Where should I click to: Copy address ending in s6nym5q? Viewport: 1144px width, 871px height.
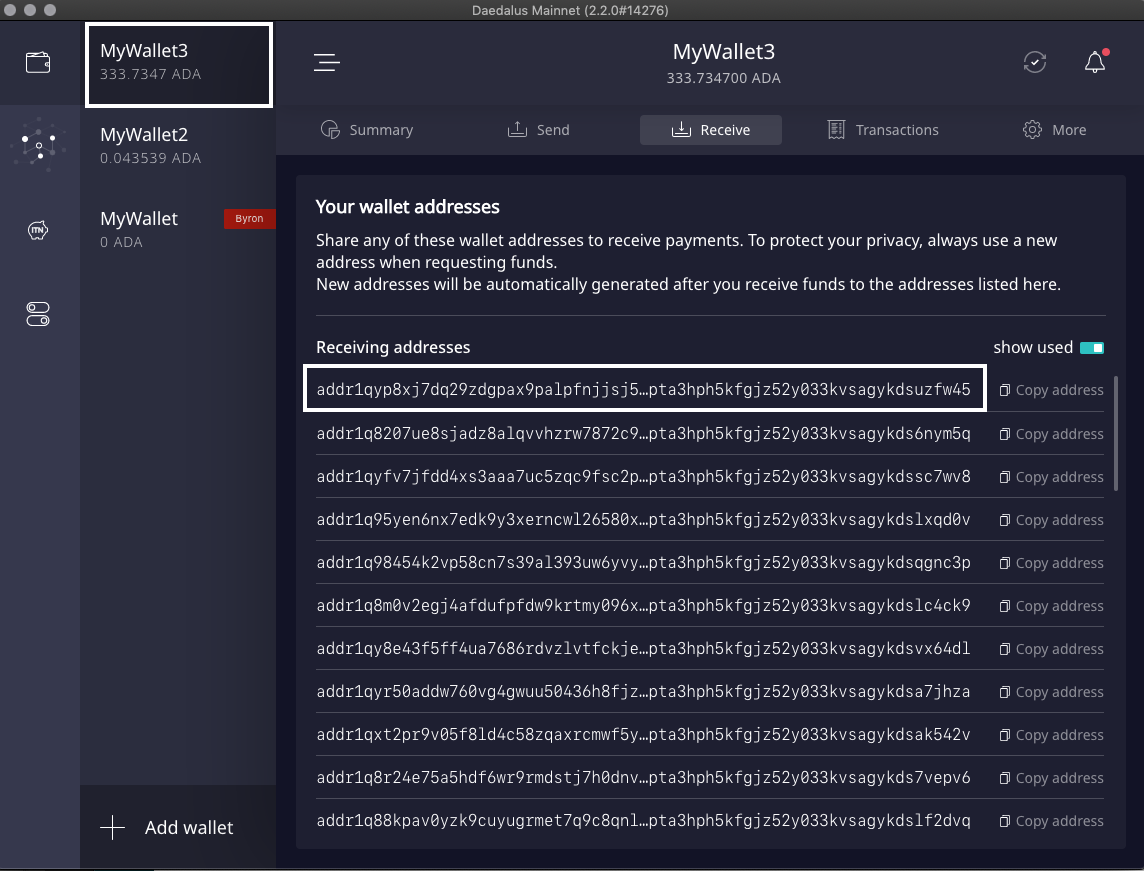(x=1051, y=434)
